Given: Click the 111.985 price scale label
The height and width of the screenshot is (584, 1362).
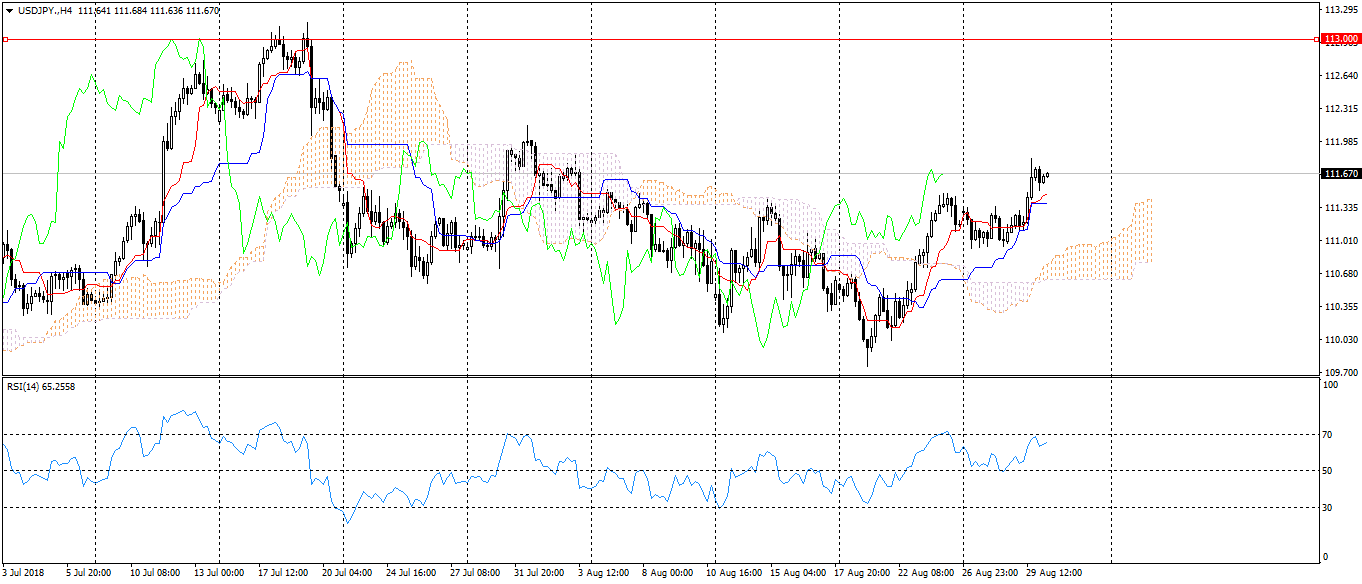Looking at the screenshot, I should [x=1339, y=142].
